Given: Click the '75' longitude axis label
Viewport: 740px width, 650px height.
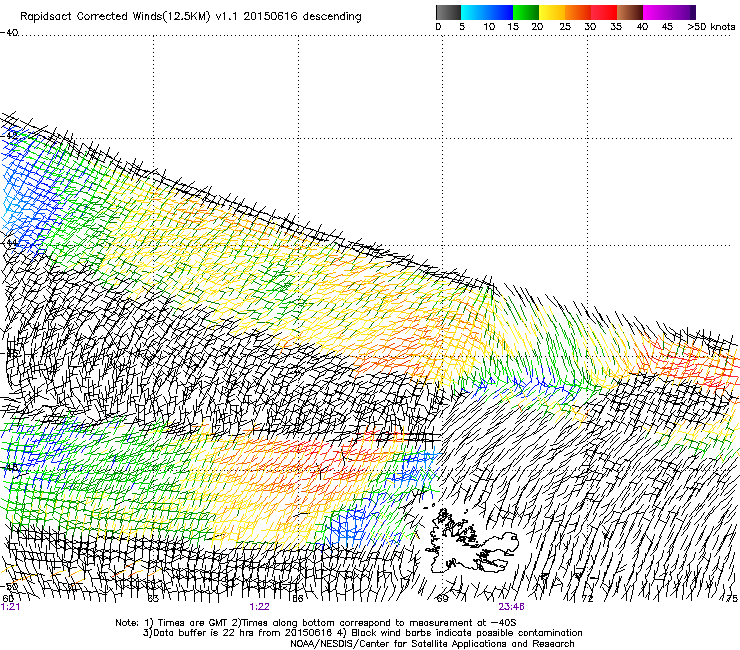Looking at the screenshot, I should [x=732, y=599].
